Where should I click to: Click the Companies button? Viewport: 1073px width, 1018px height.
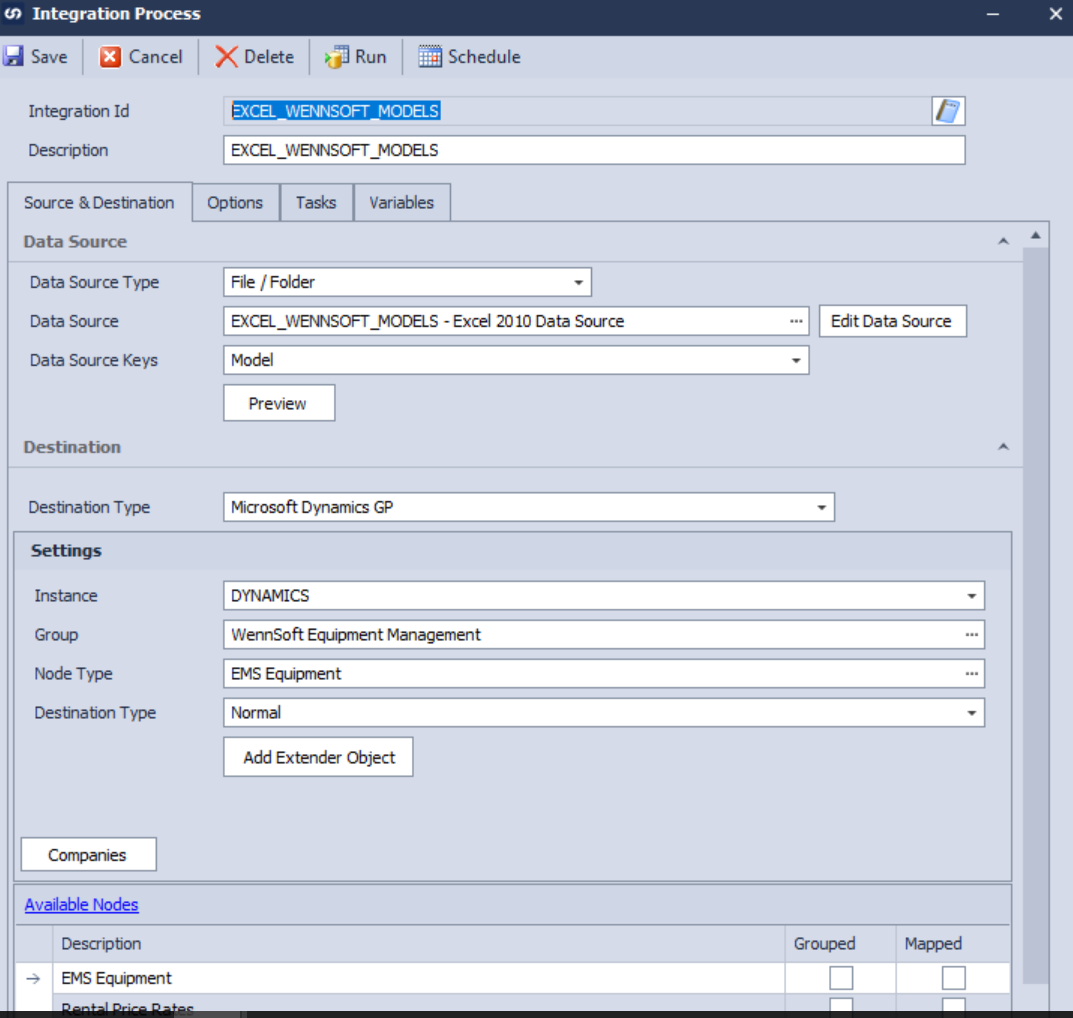(88, 854)
